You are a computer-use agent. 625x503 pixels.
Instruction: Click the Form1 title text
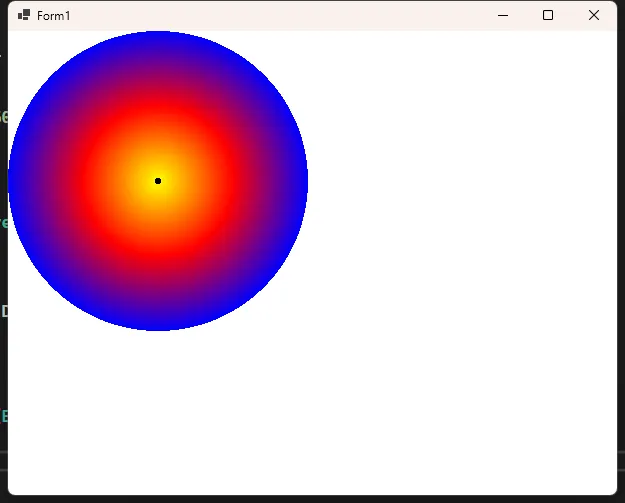[54, 16]
